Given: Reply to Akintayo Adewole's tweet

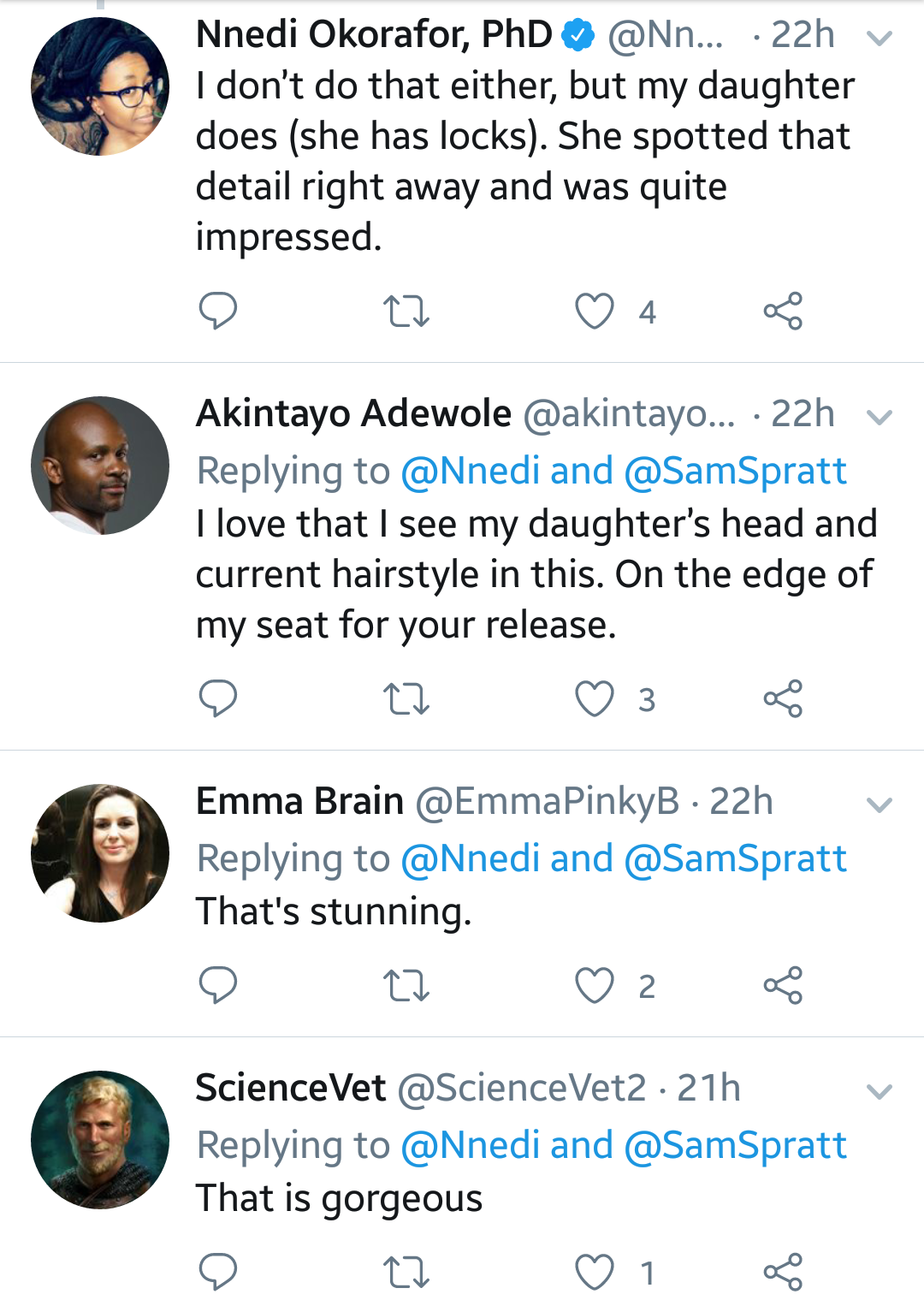Looking at the screenshot, I should click(217, 698).
